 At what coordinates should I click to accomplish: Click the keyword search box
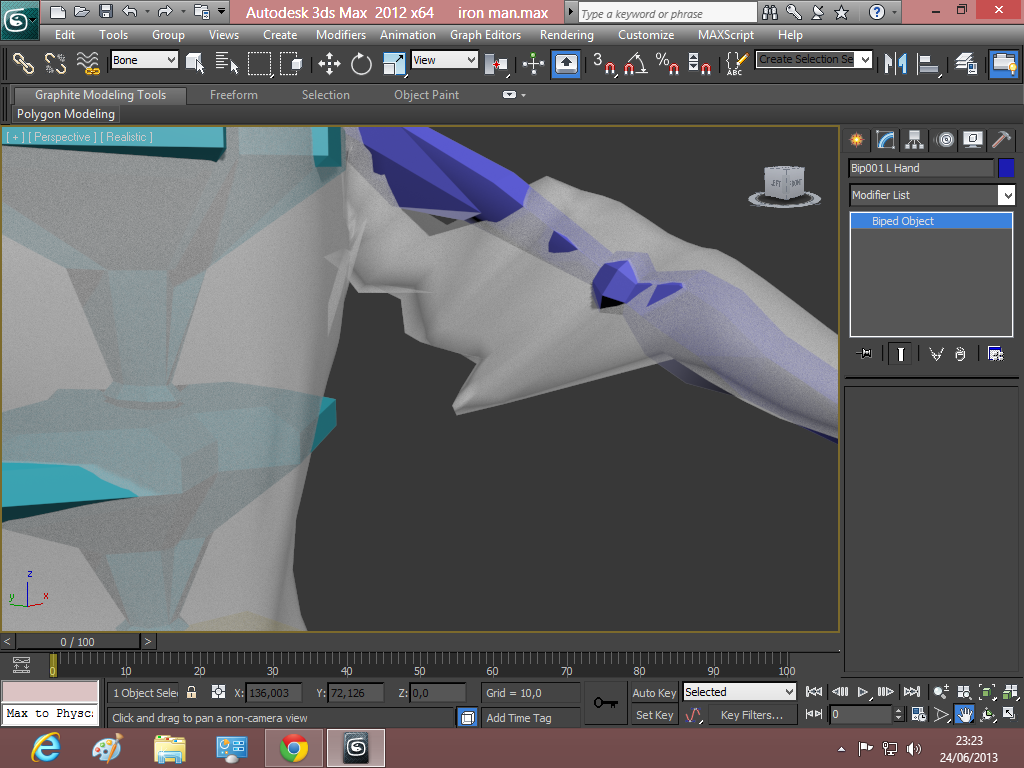(x=667, y=13)
